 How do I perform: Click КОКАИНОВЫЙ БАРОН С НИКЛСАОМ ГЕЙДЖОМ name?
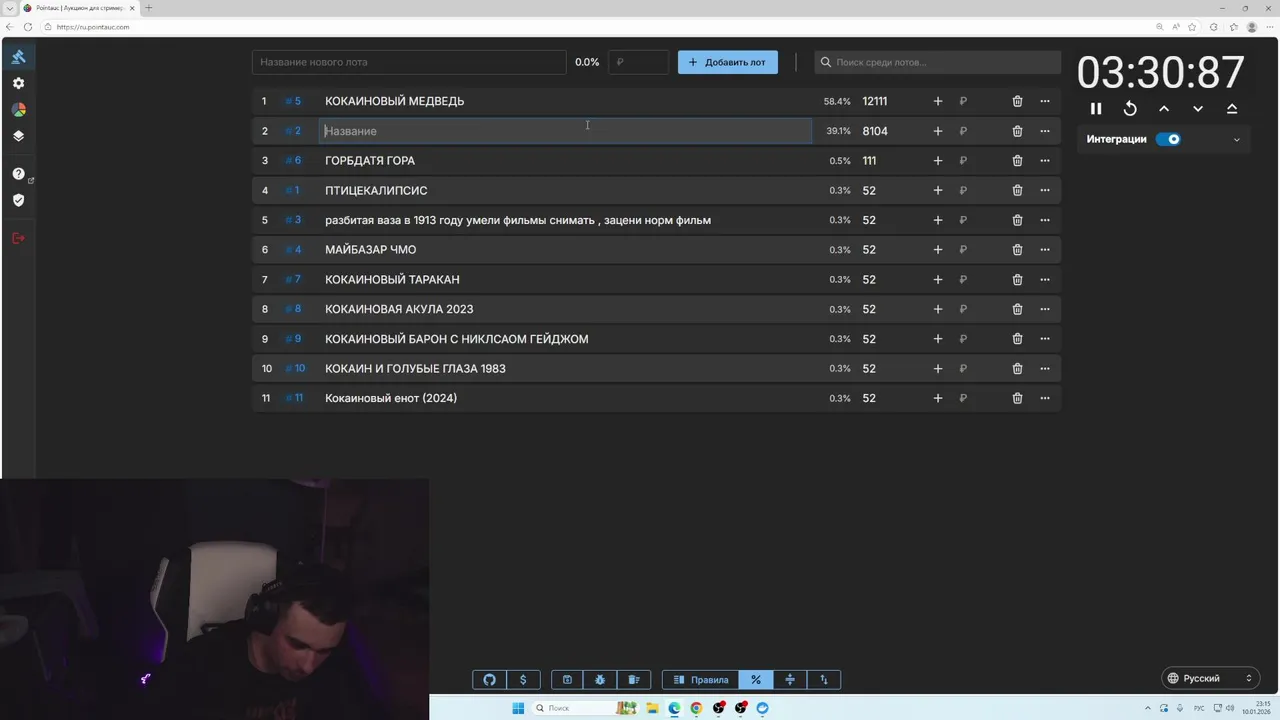pos(456,339)
